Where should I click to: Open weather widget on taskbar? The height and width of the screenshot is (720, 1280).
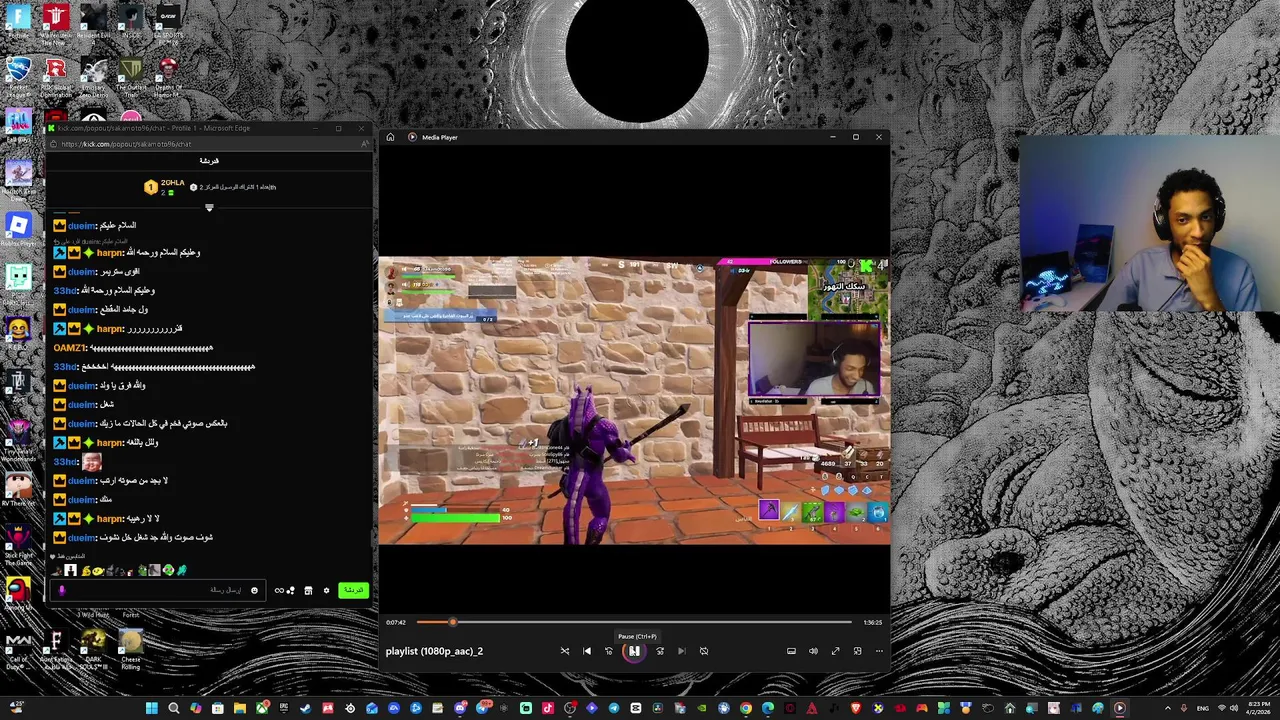(x=16, y=709)
